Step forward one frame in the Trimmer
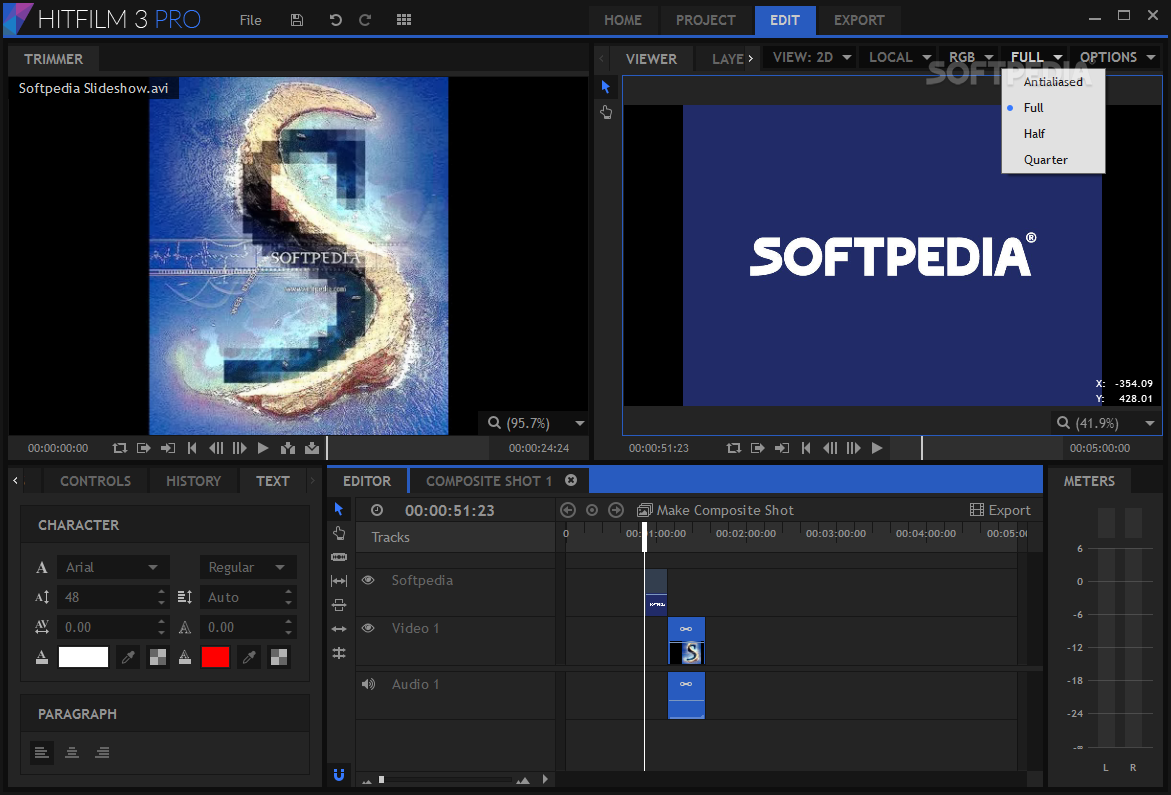The height and width of the screenshot is (795, 1171). pyautogui.click(x=240, y=448)
